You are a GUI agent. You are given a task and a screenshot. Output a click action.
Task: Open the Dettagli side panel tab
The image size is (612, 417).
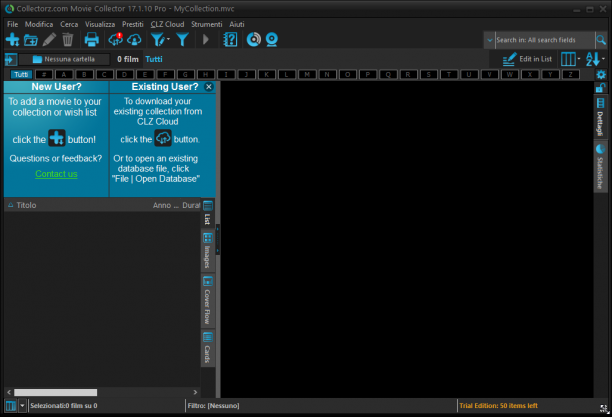tap(600, 117)
